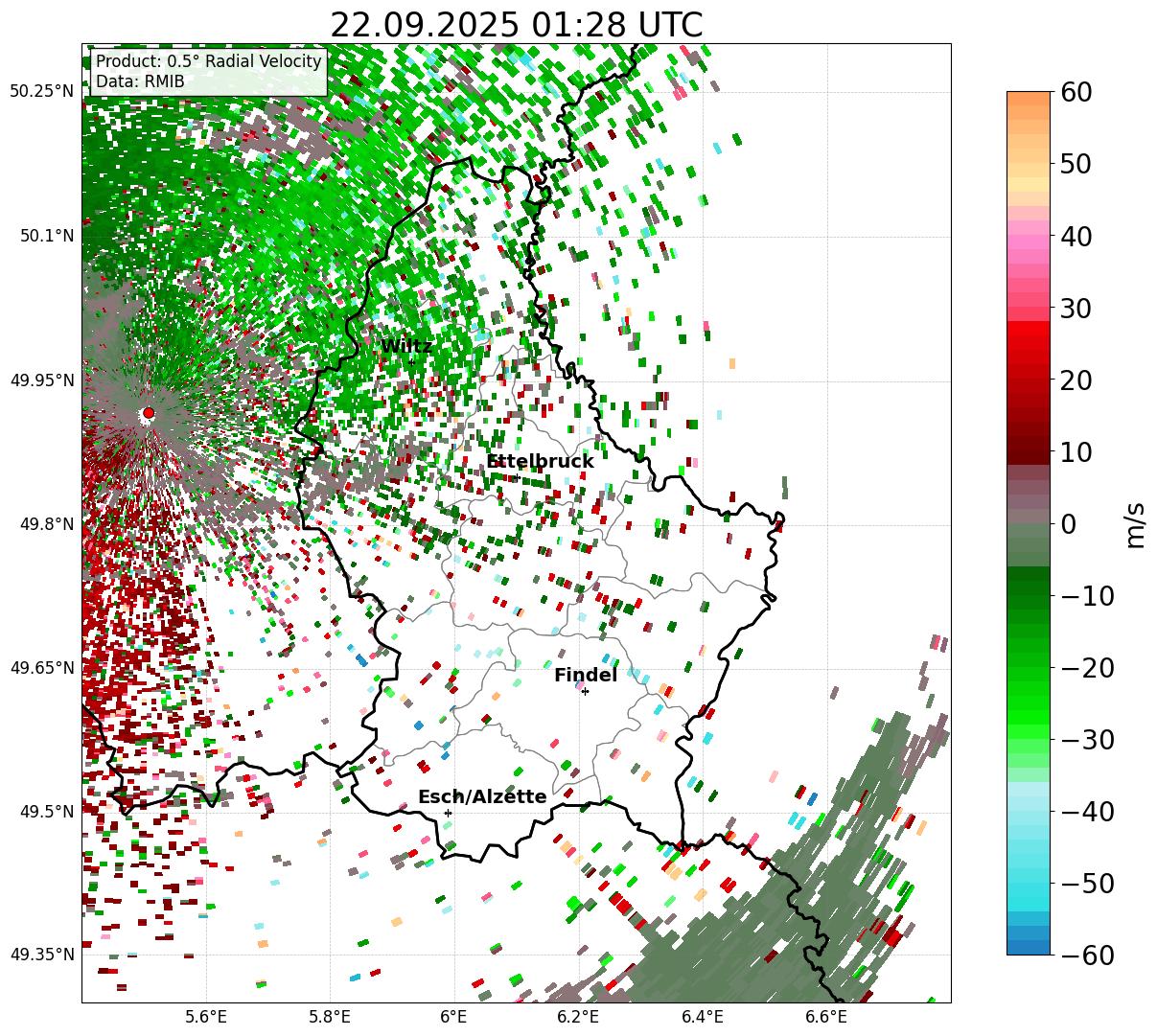Click the 50.25°N latitude label
1157x1036 pixels.
(x=41, y=92)
